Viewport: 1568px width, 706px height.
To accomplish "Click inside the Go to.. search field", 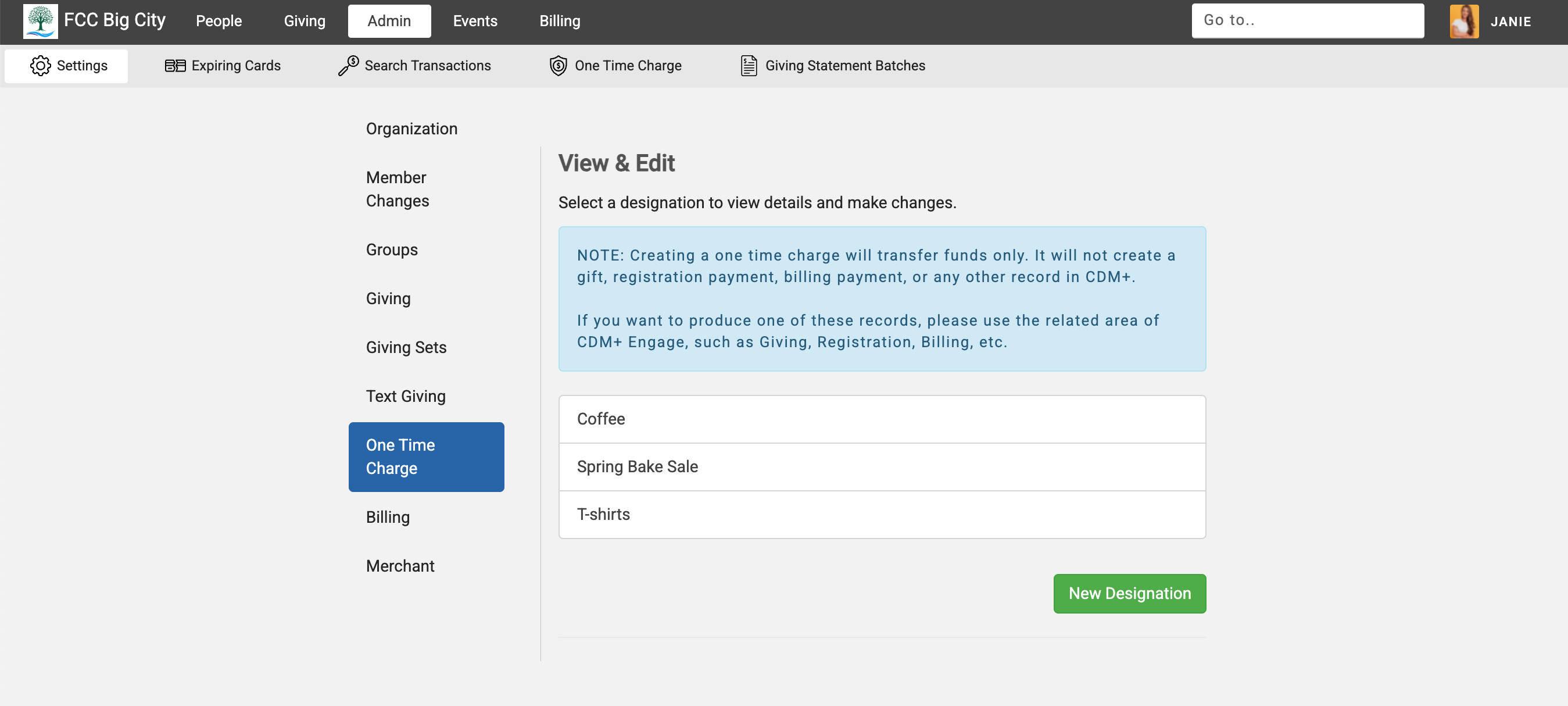I will (x=1308, y=20).
